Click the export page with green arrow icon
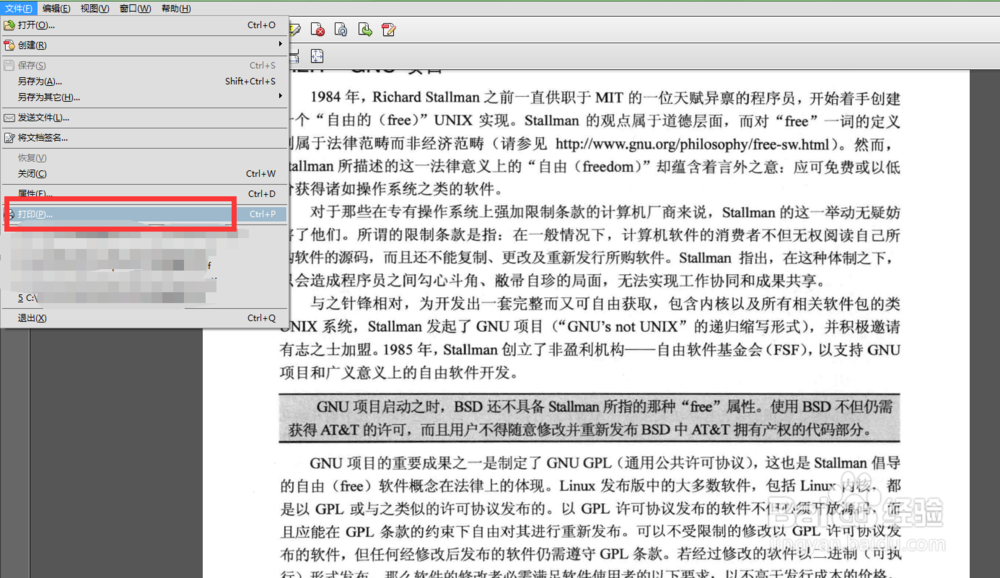This screenshot has width=1000, height=578. (x=365, y=29)
